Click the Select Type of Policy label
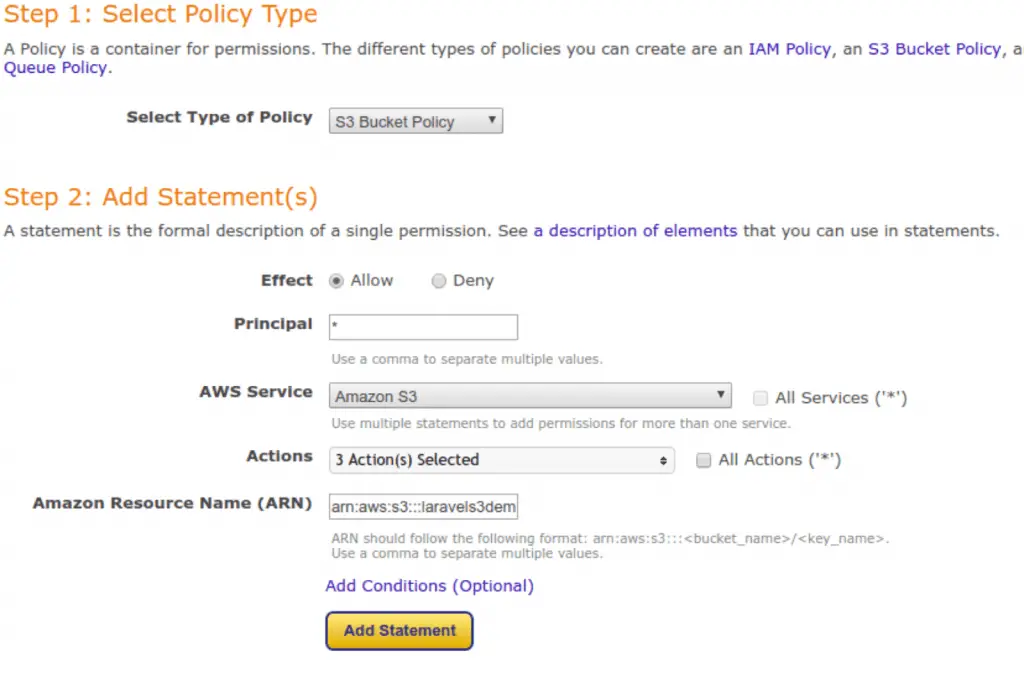Viewport: 1024px width, 699px height. (219, 117)
